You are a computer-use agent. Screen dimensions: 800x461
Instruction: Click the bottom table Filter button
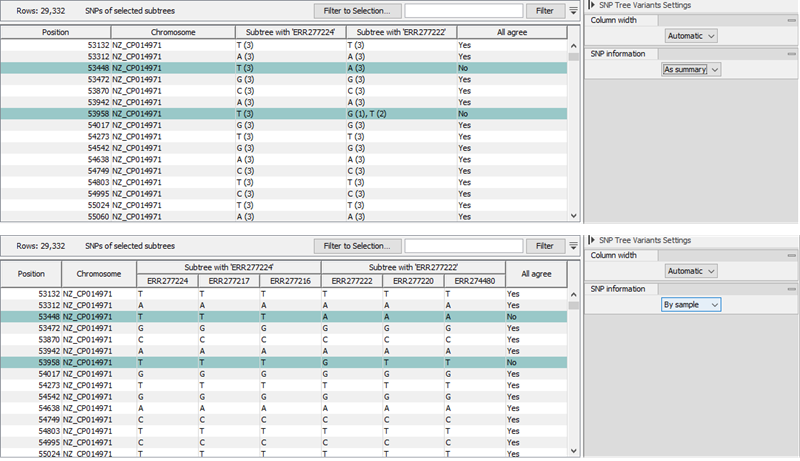click(545, 246)
